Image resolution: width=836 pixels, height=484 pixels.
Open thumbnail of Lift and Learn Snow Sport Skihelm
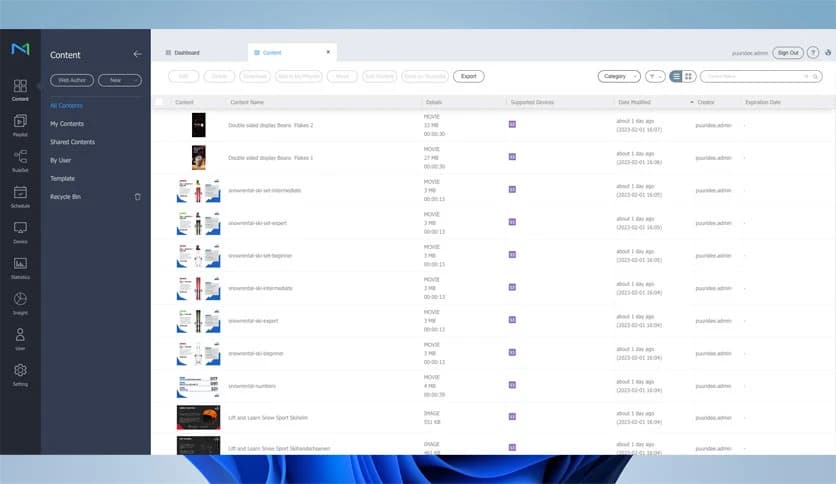click(x=198, y=417)
